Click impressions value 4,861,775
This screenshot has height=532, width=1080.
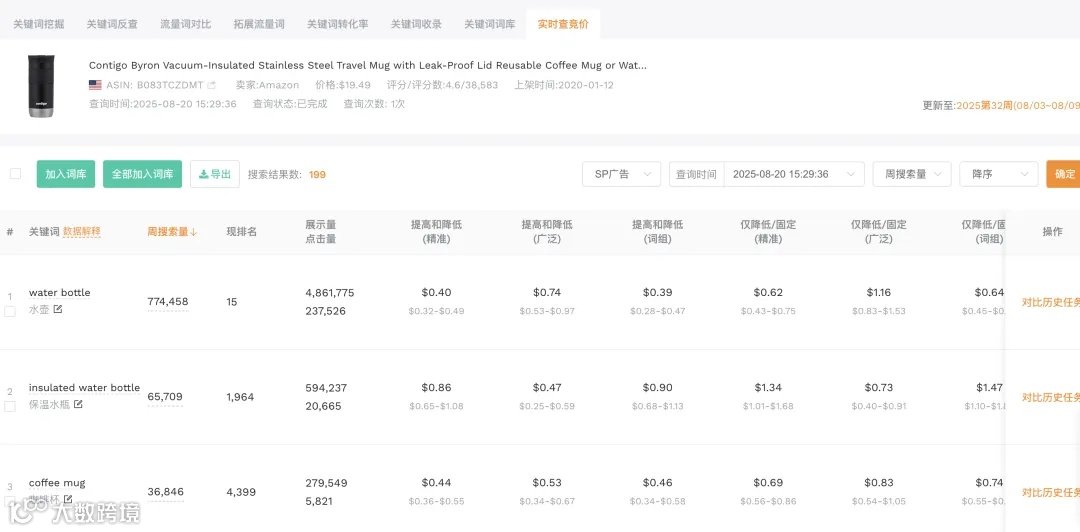(330, 293)
